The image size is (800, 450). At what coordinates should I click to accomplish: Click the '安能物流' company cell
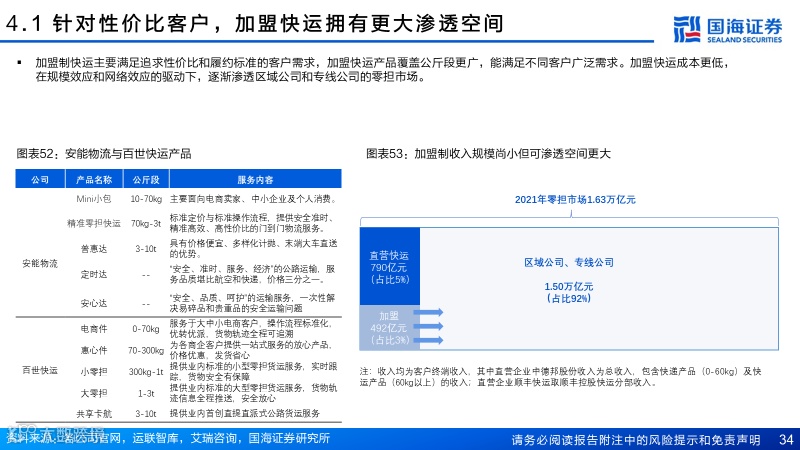(x=40, y=263)
